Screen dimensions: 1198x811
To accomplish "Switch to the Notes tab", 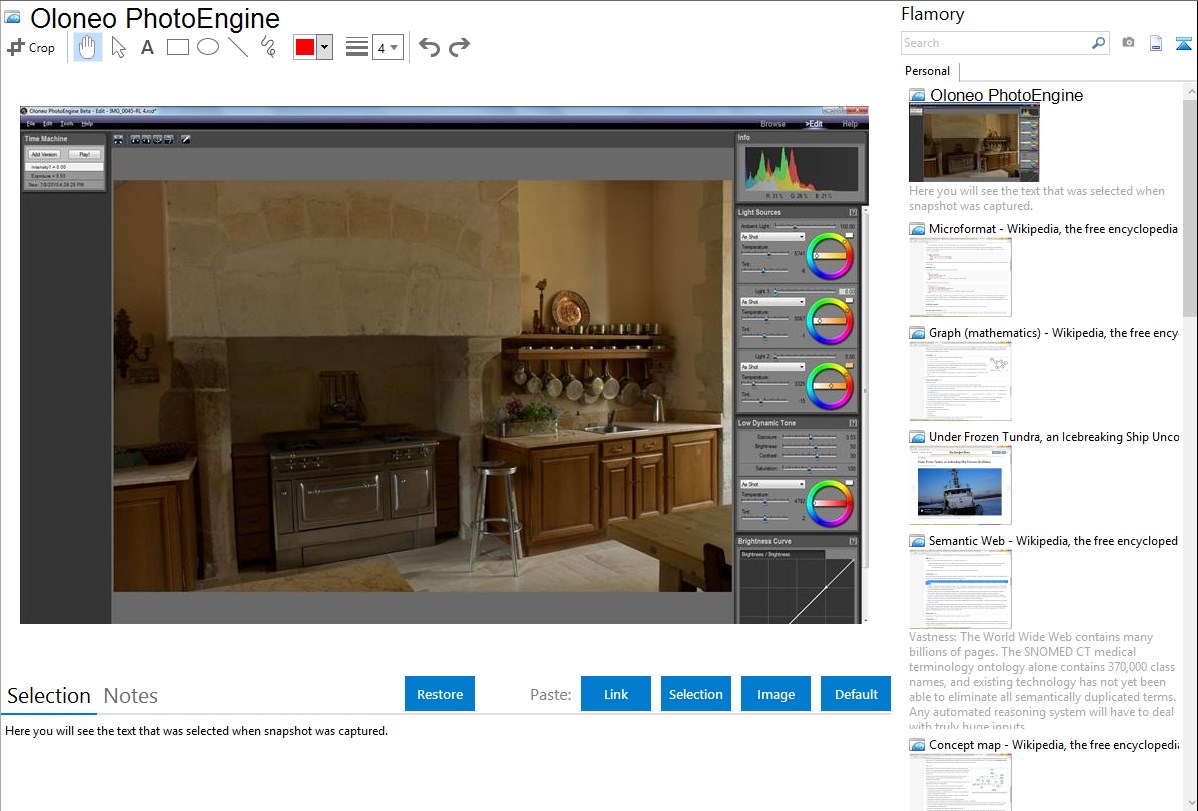I will (131, 696).
